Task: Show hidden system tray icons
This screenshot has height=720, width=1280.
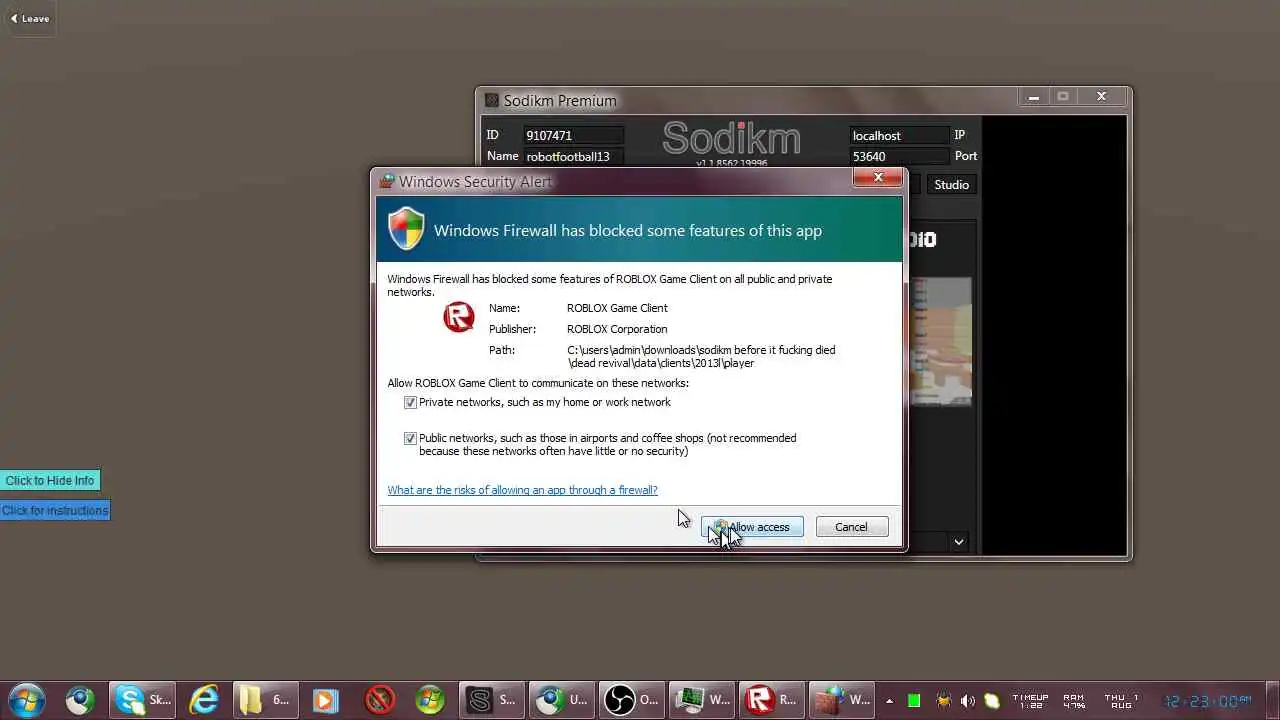Action: (889, 701)
